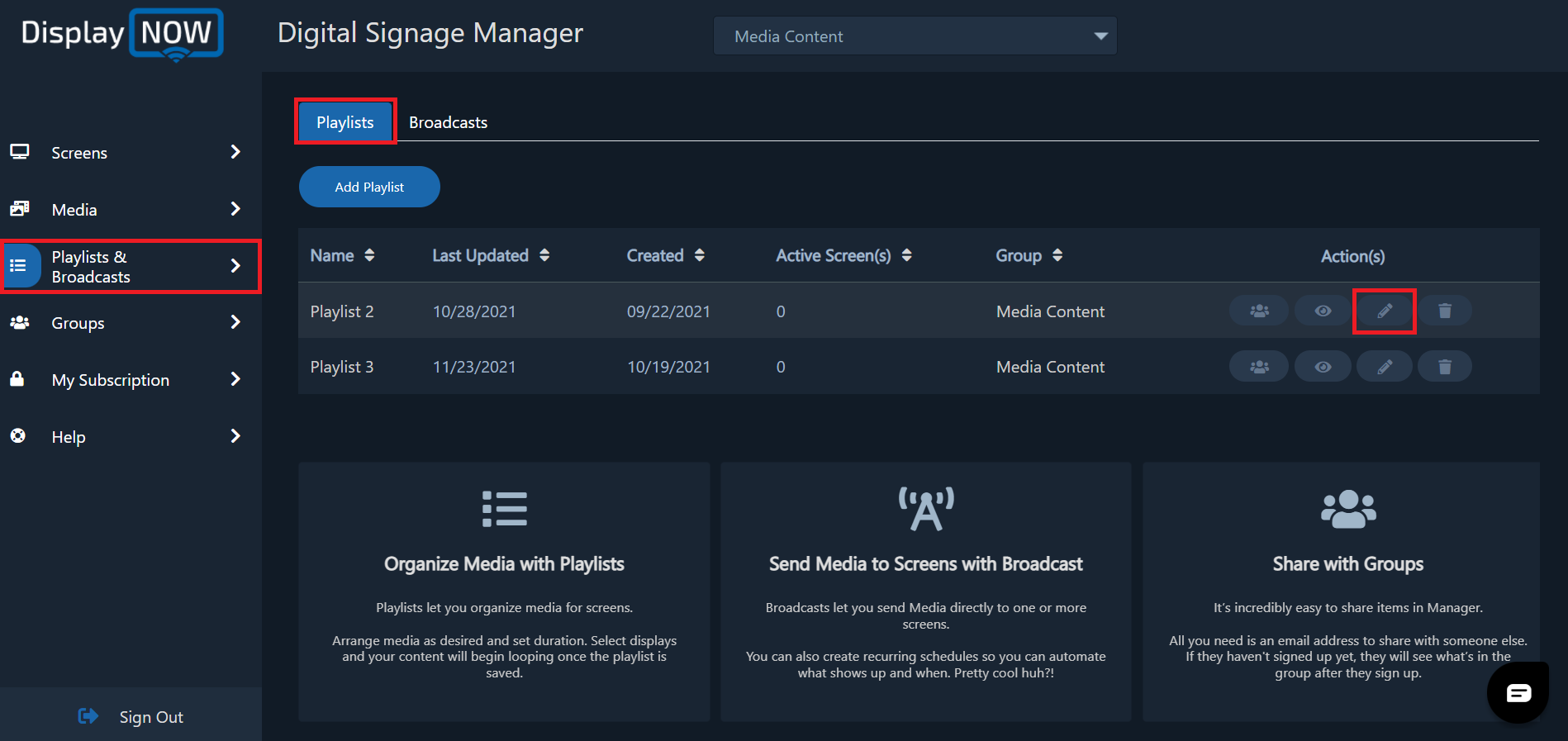Screen dimensions: 1568x741
Task: Expand the Groups menu chevron
Action: 235,322
